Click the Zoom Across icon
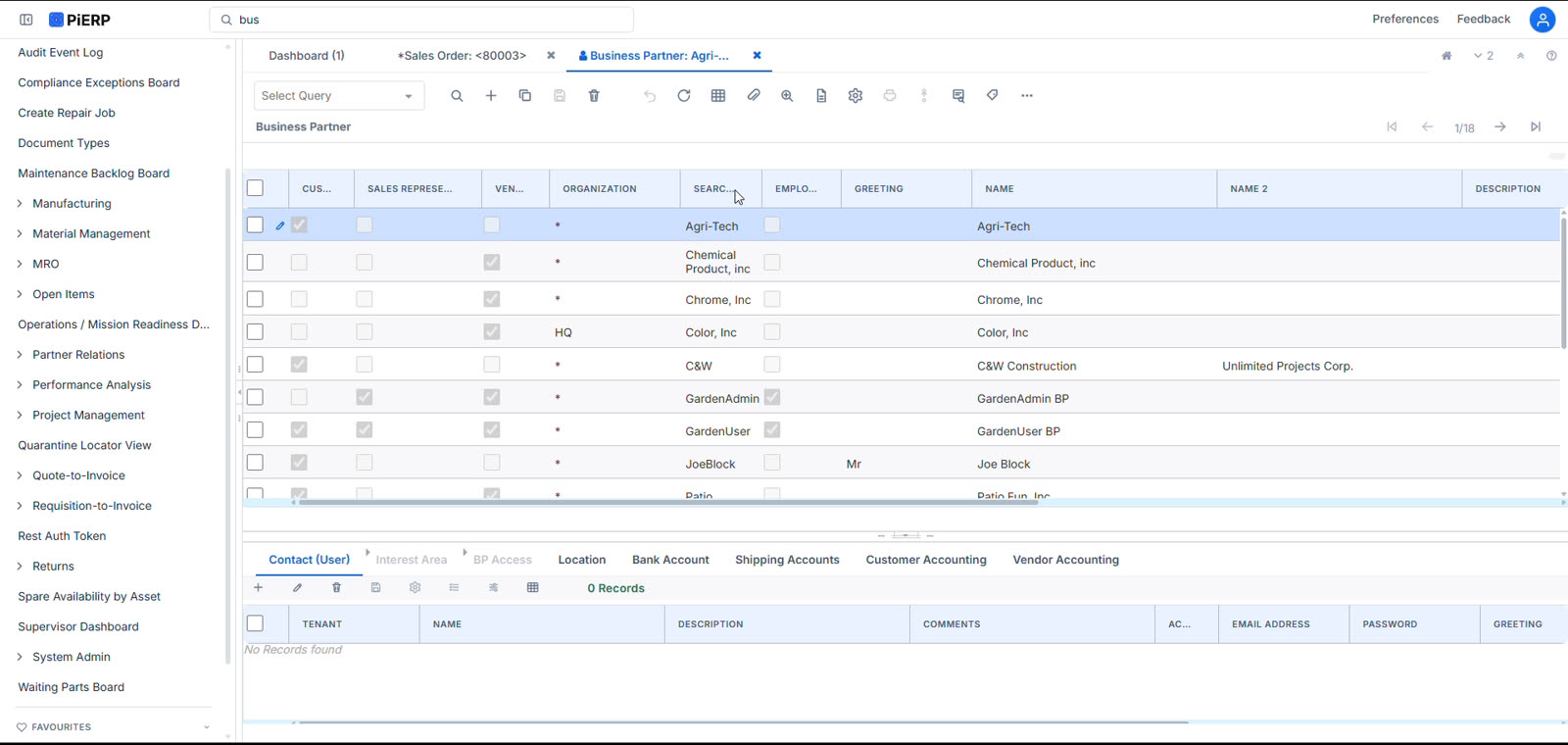The image size is (1568, 745). (x=787, y=96)
